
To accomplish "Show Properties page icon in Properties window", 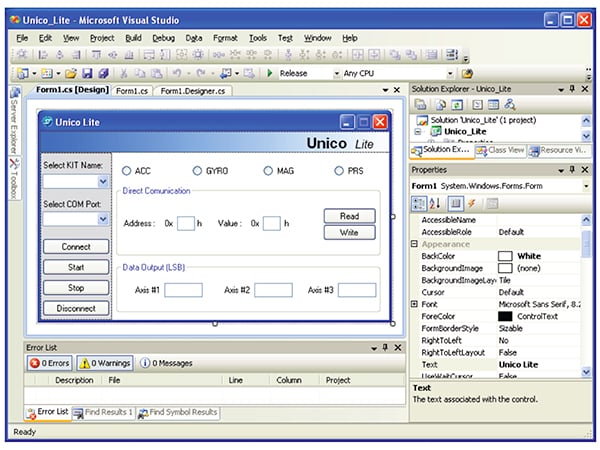I will pos(455,203).
